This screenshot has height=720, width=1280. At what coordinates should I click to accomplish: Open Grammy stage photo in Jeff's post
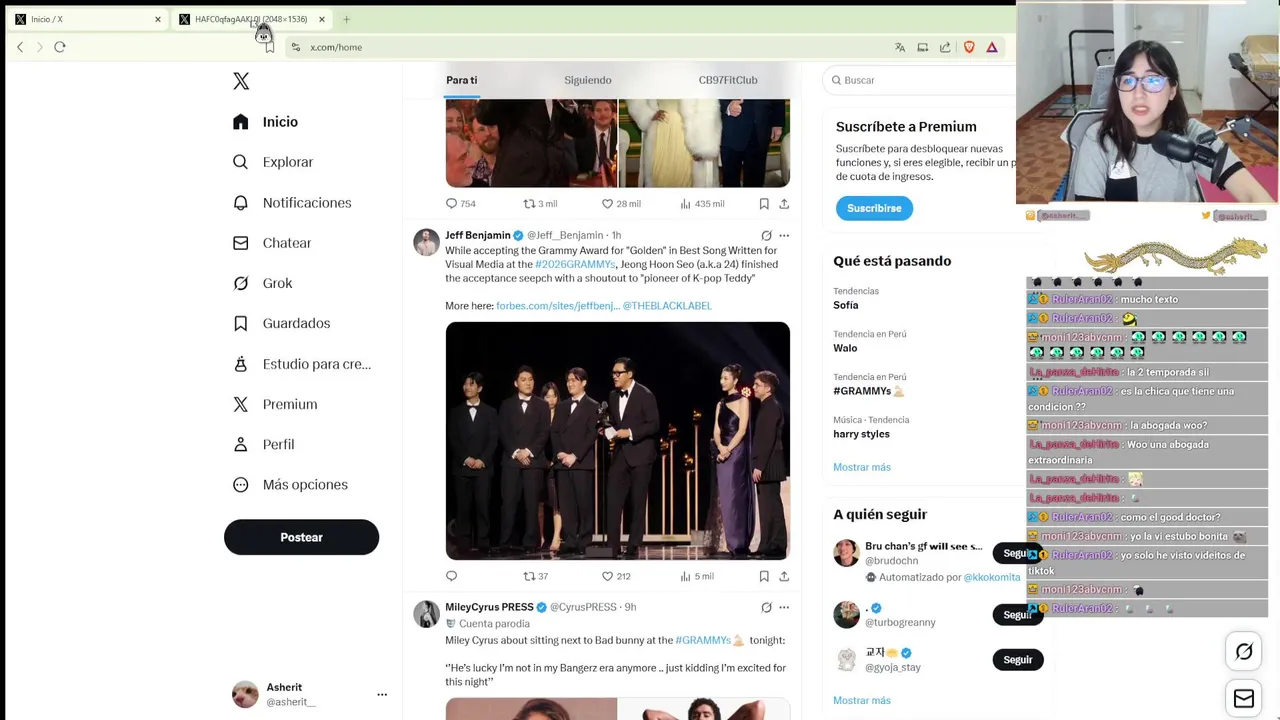point(618,441)
